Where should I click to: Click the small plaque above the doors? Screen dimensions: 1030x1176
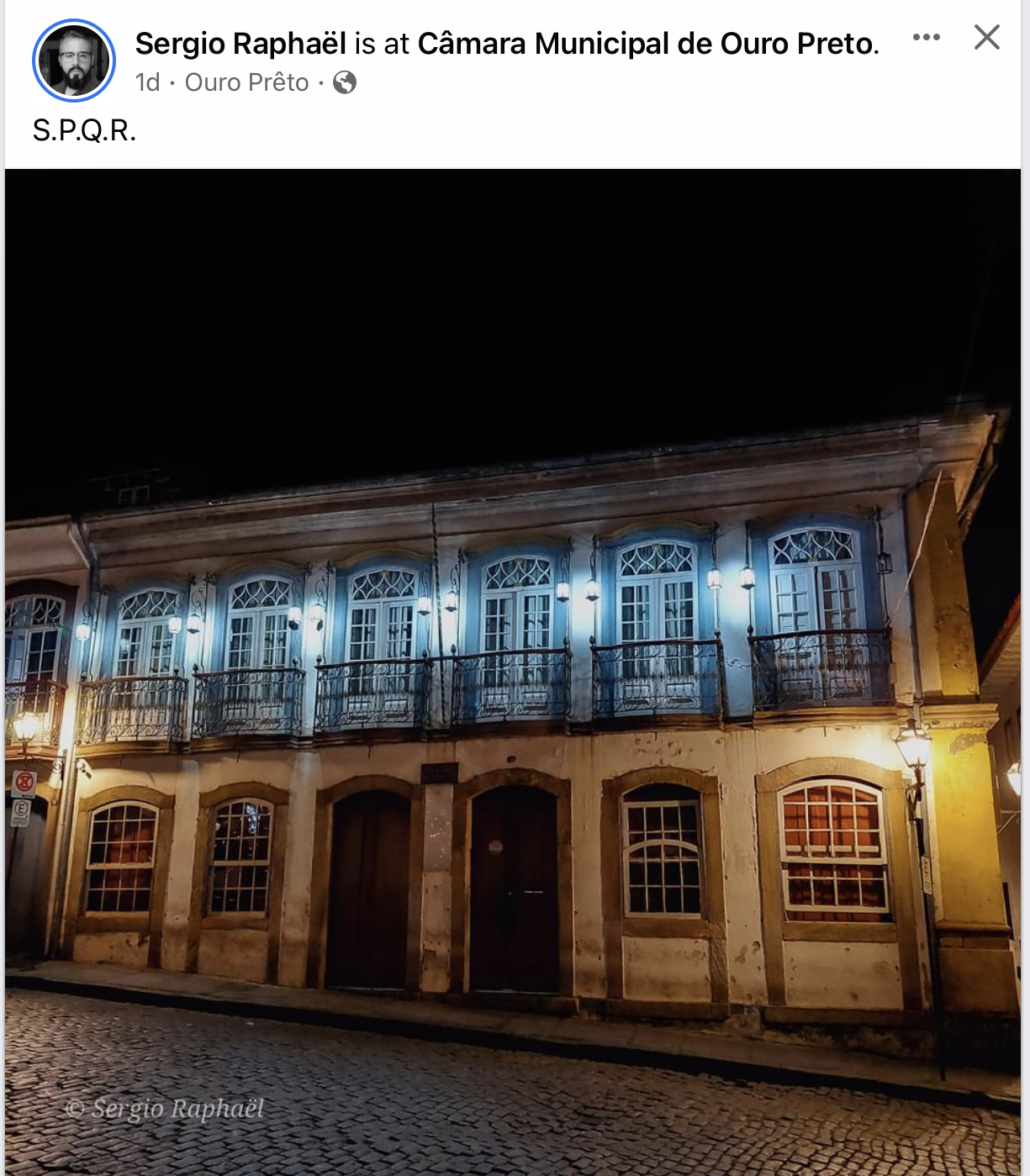click(x=440, y=773)
